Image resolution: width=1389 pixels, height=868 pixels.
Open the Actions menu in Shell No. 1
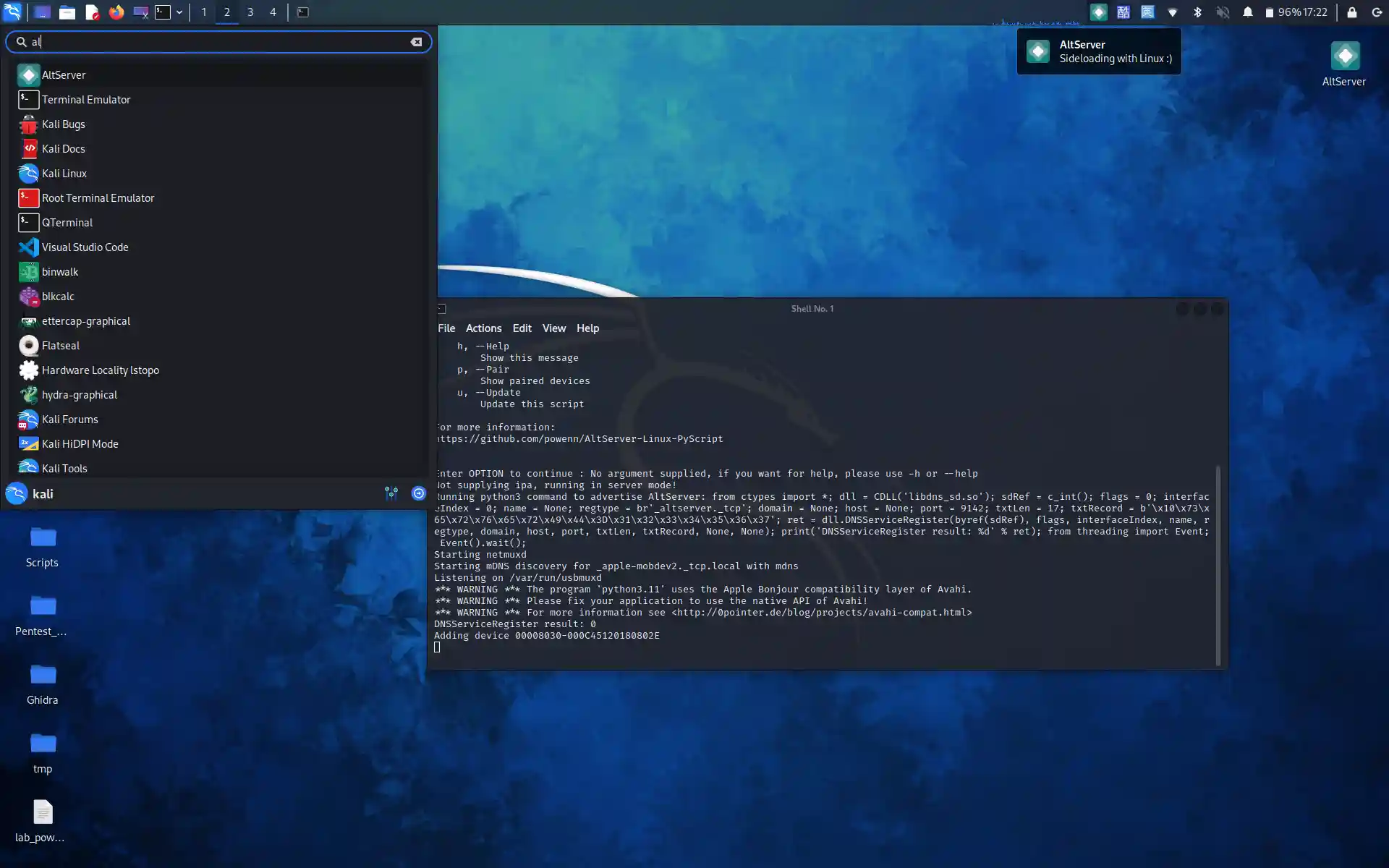[x=483, y=328]
